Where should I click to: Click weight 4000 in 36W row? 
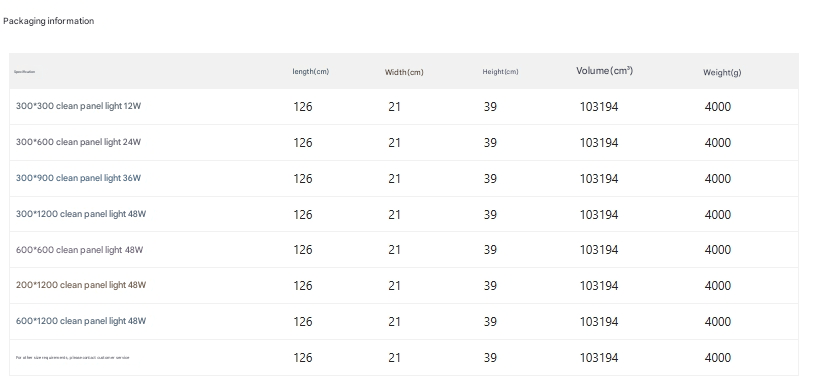click(x=718, y=179)
